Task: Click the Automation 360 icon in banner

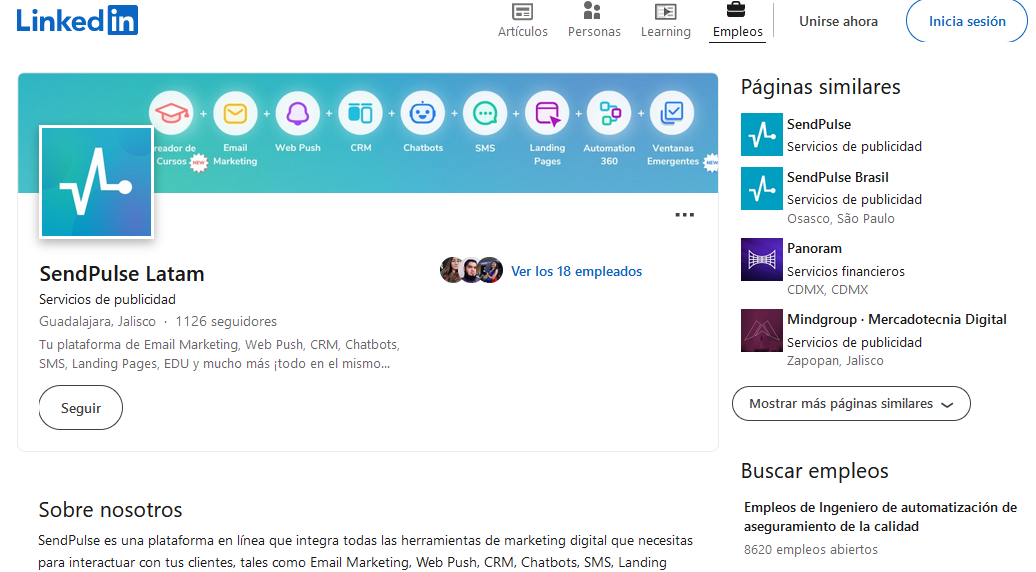Action: point(609,113)
